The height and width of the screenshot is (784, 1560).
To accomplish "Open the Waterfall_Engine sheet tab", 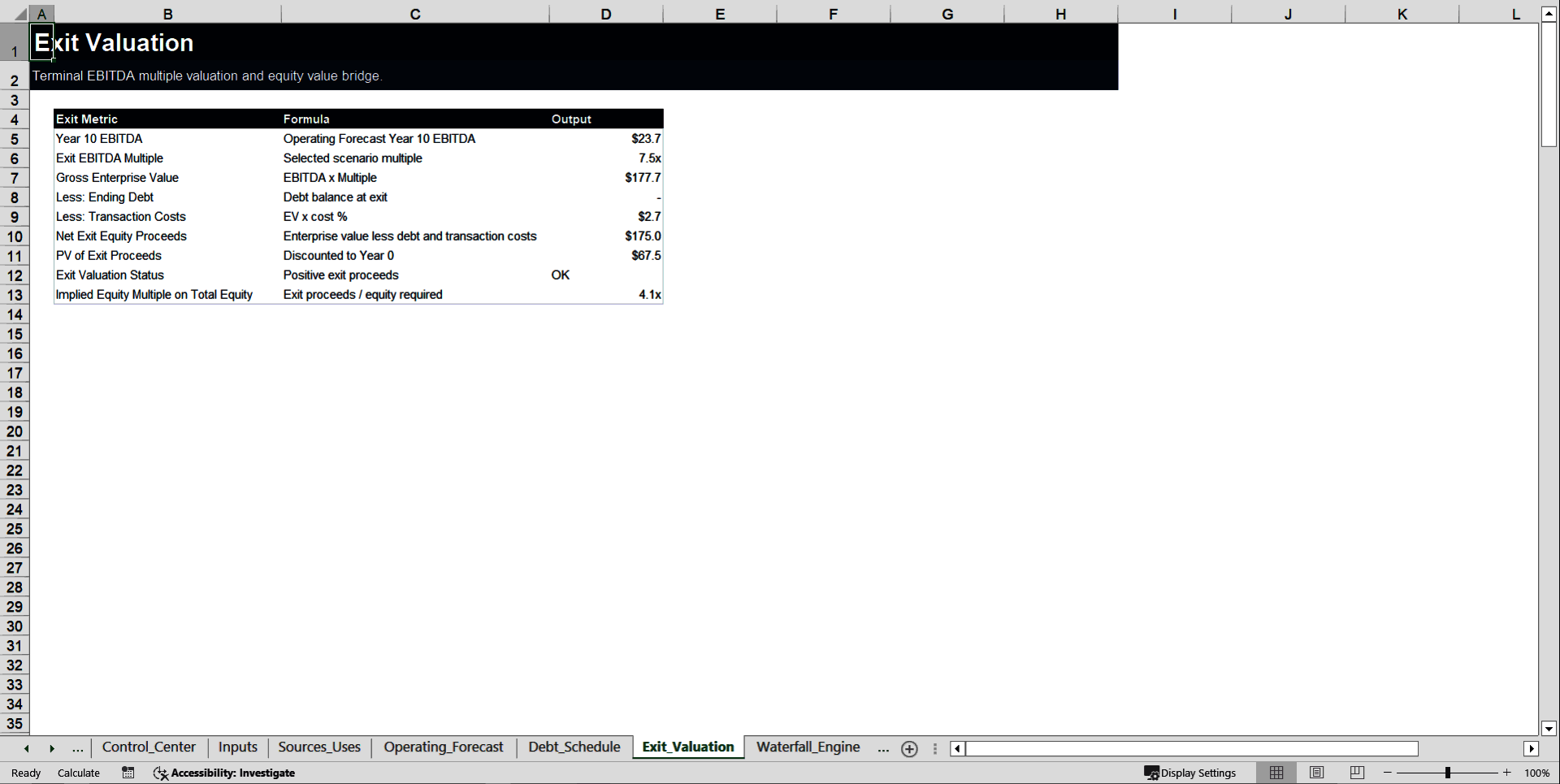I will (x=808, y=747).
